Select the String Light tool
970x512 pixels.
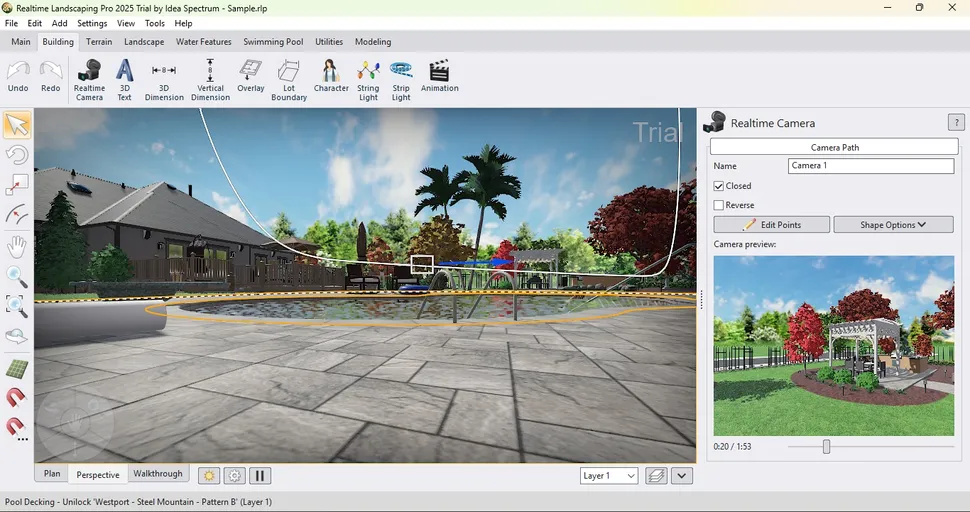(368, 80)
